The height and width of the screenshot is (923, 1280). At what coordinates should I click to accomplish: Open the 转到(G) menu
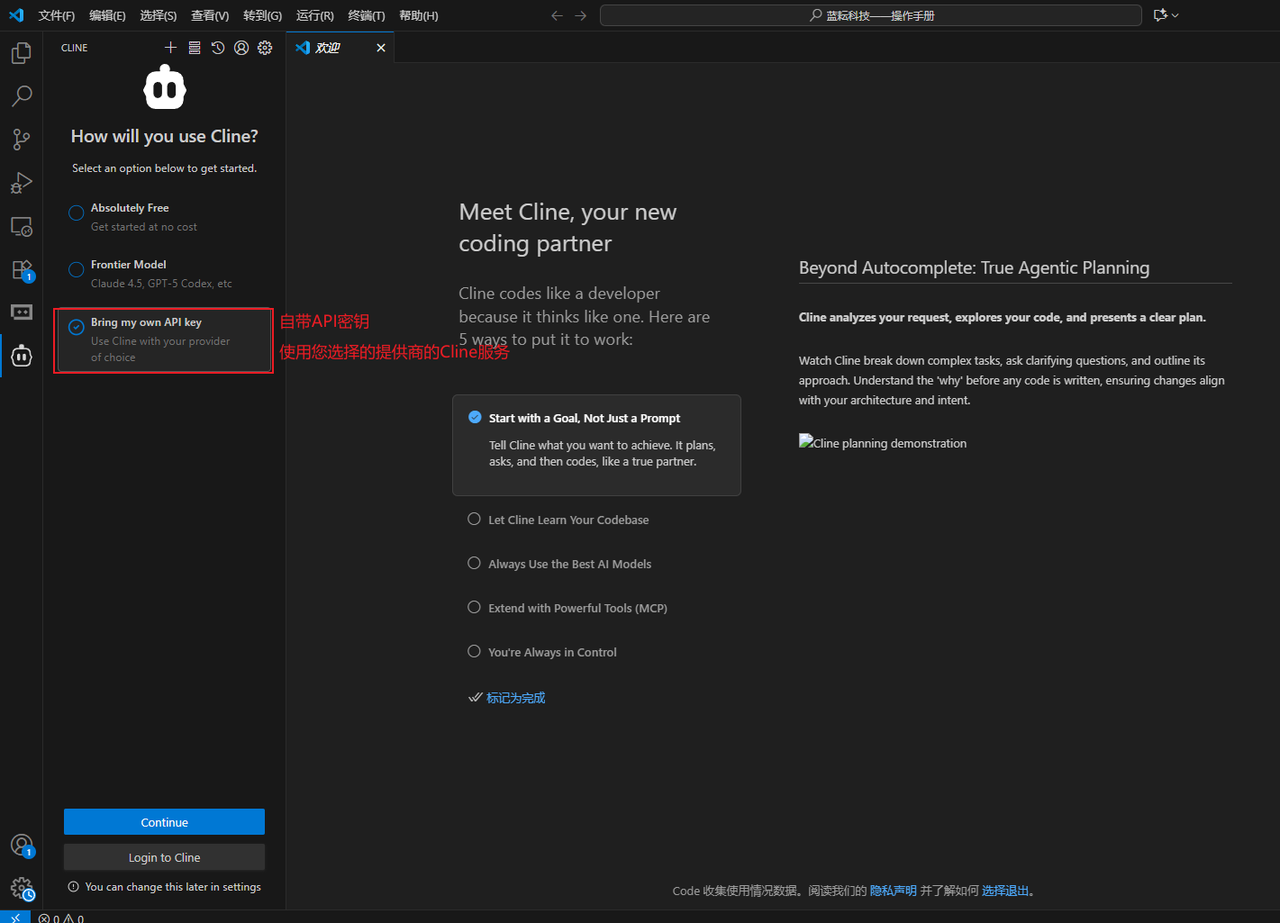pyautogui.click(x=263, y=16)
